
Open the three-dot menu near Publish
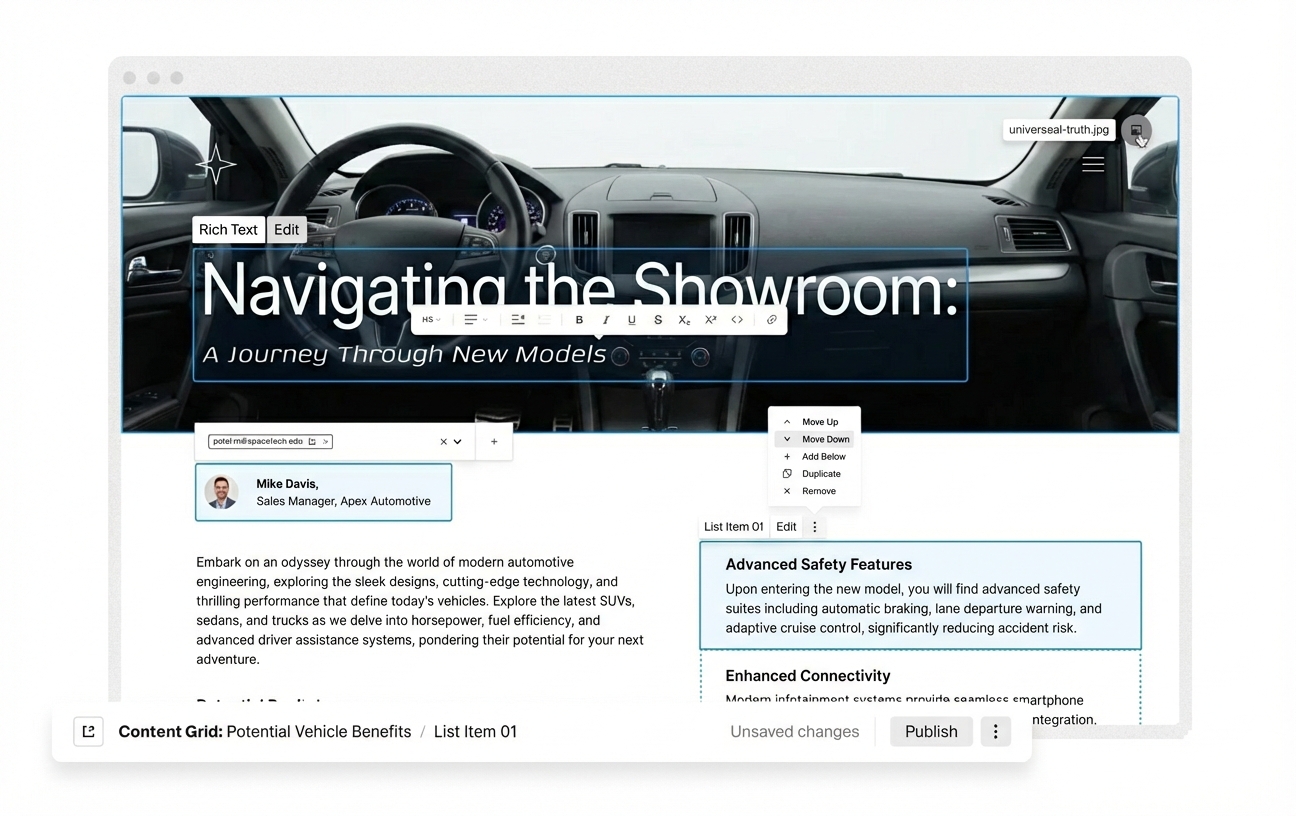(x=995, y=731)
